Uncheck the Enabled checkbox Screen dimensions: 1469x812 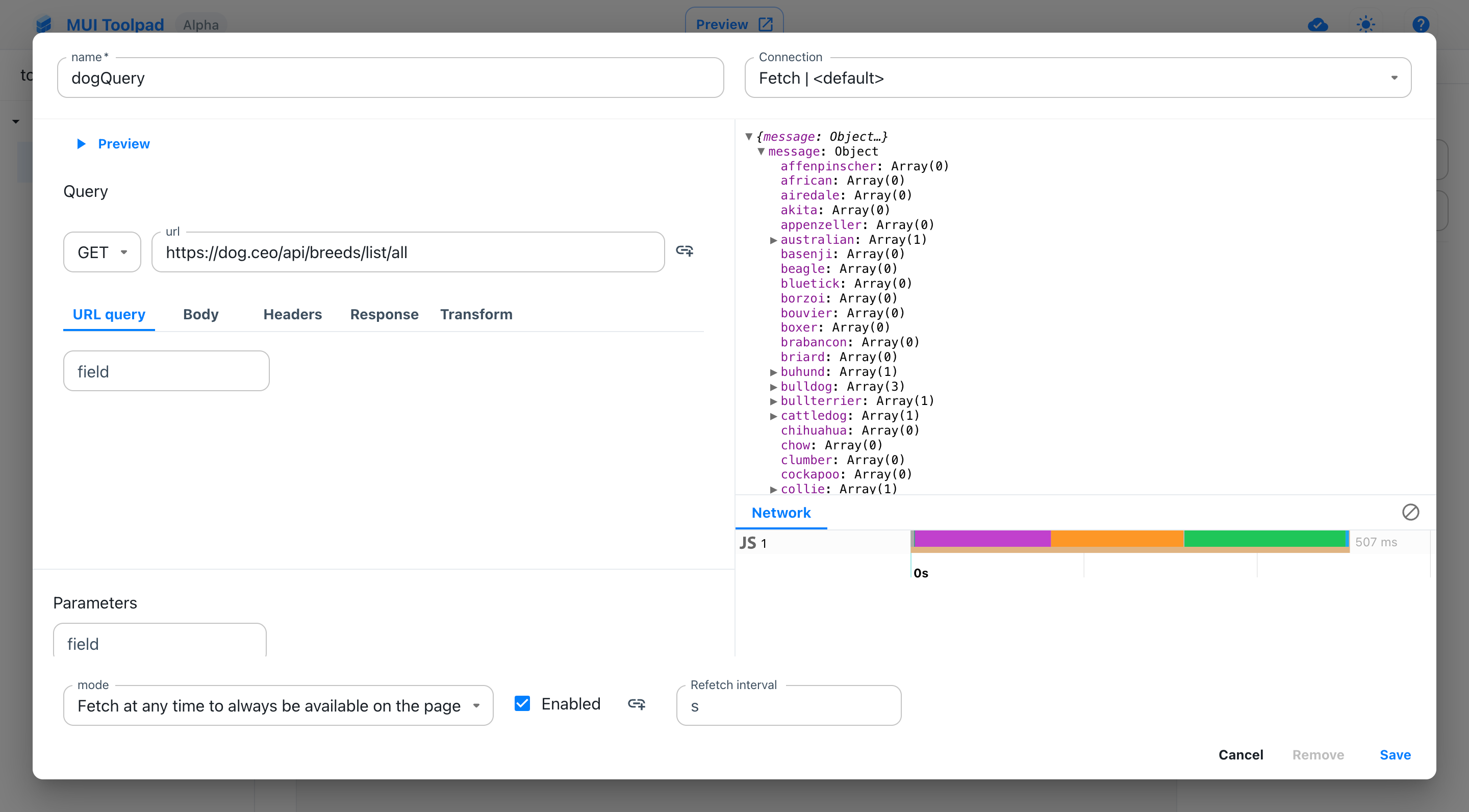[522, 704]
